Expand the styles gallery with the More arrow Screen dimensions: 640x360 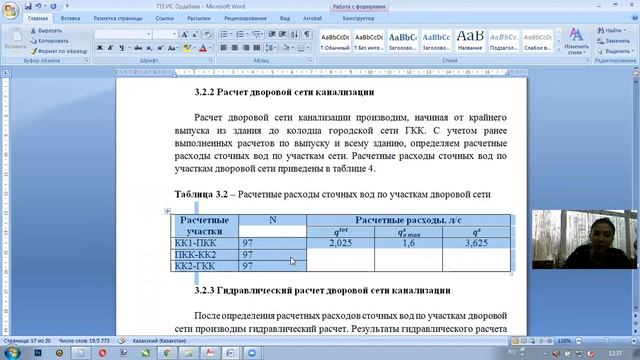[x=559, y=49]
